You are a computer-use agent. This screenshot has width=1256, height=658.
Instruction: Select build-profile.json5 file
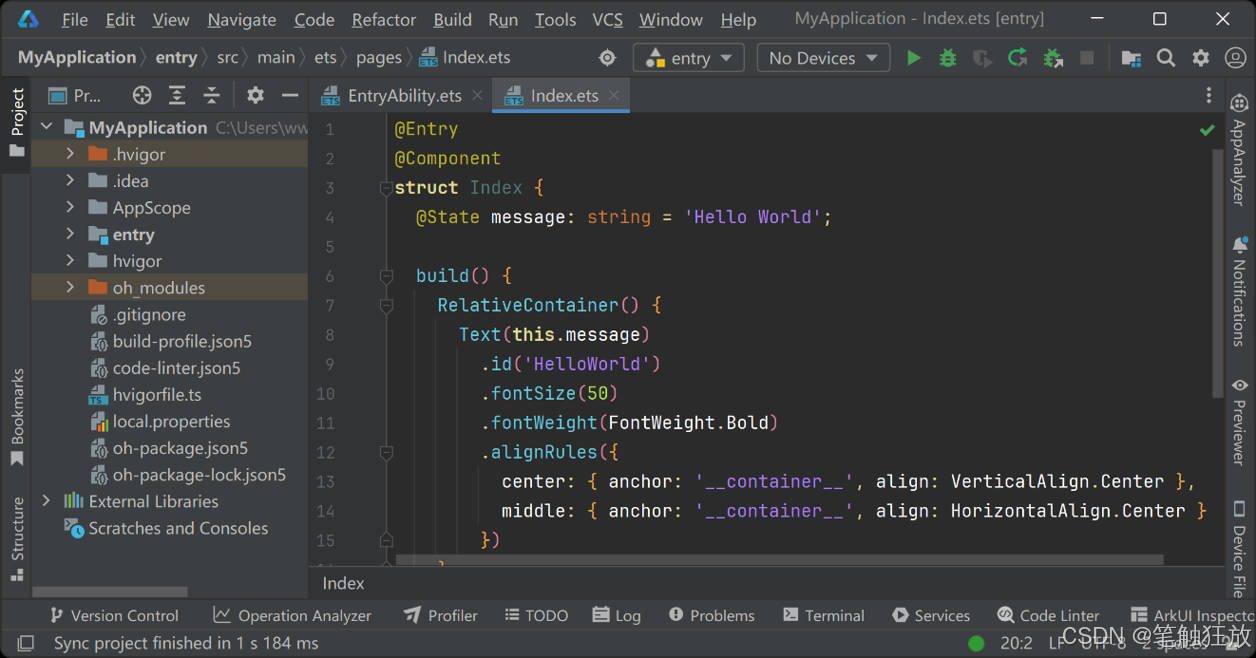pos(182,341)
